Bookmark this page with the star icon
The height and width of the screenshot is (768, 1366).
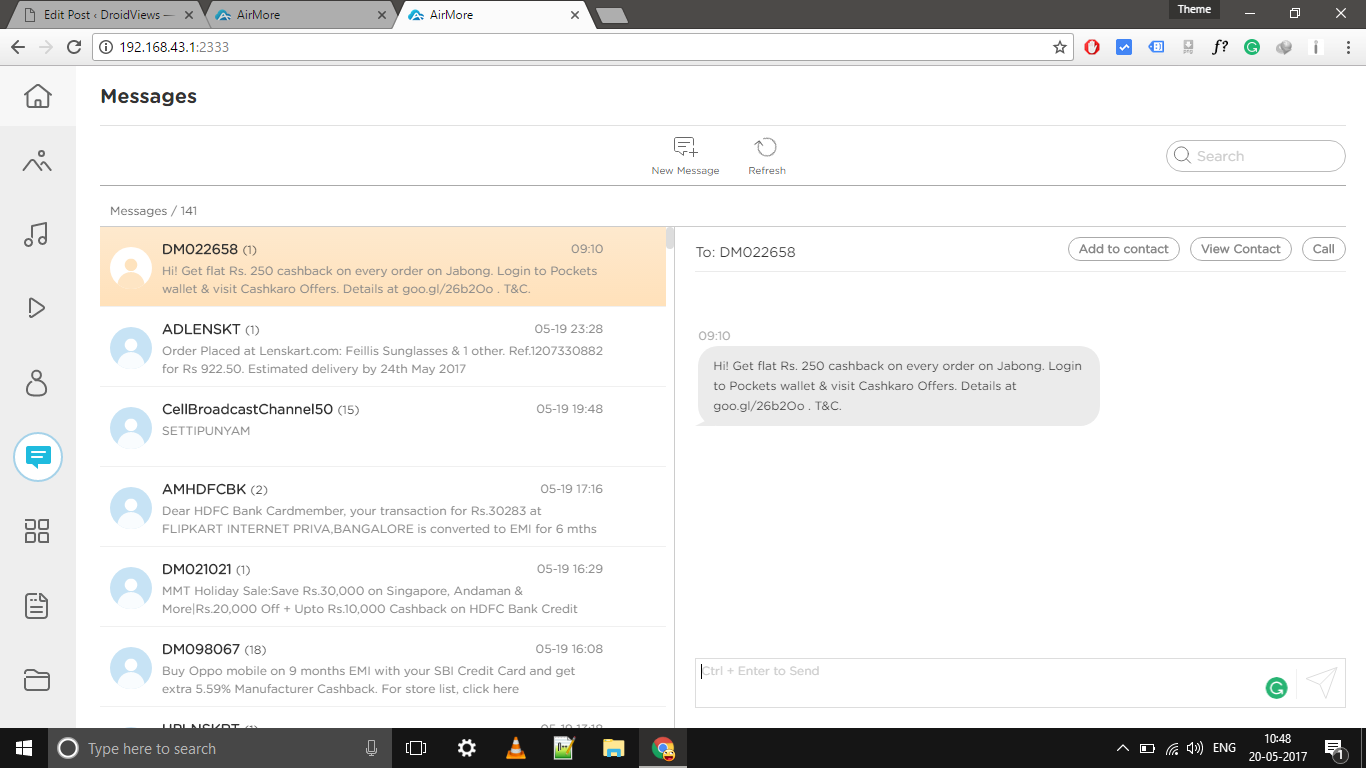click(x=1060, y=47)
